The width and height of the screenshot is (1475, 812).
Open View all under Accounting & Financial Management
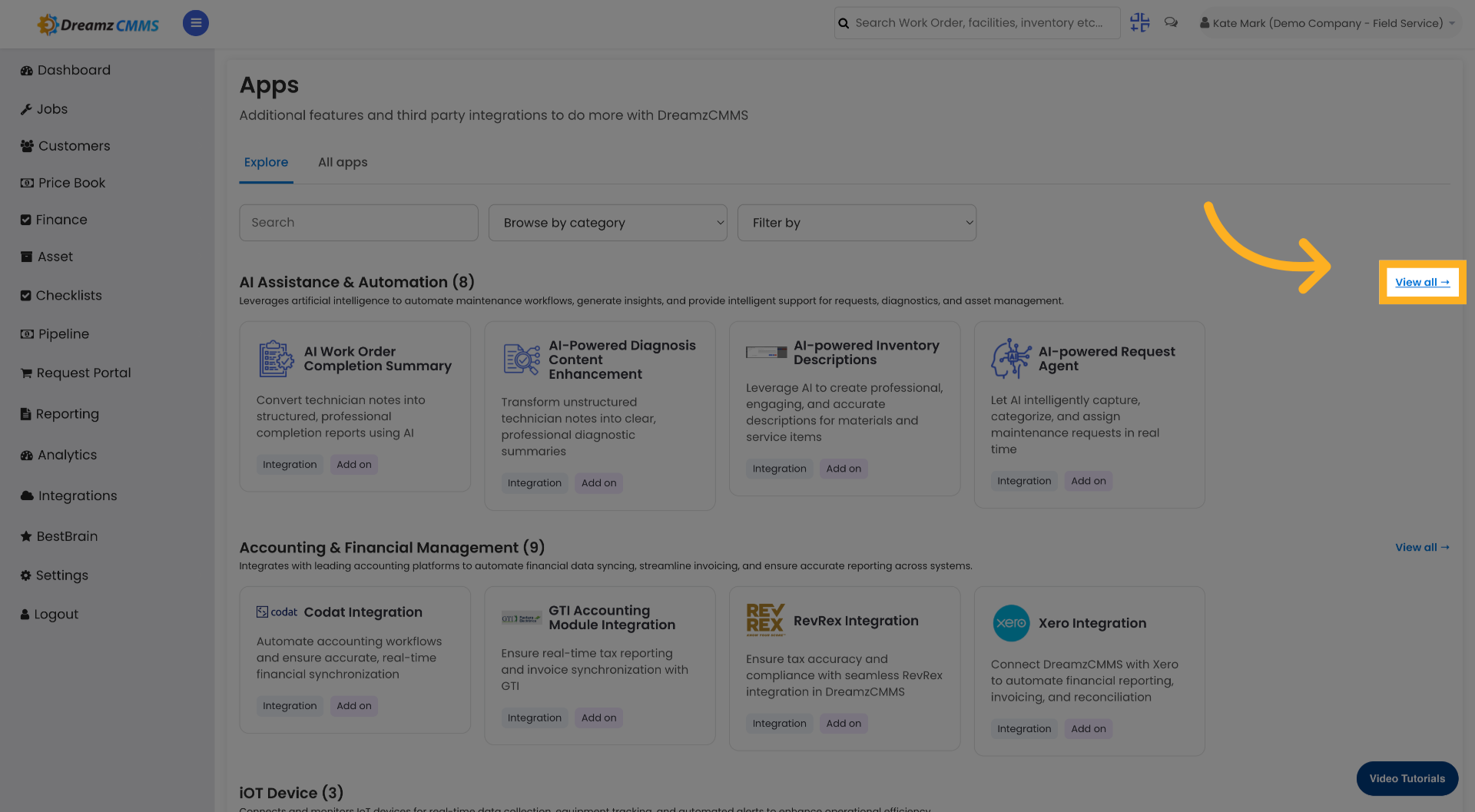(x=1421, y=547)
